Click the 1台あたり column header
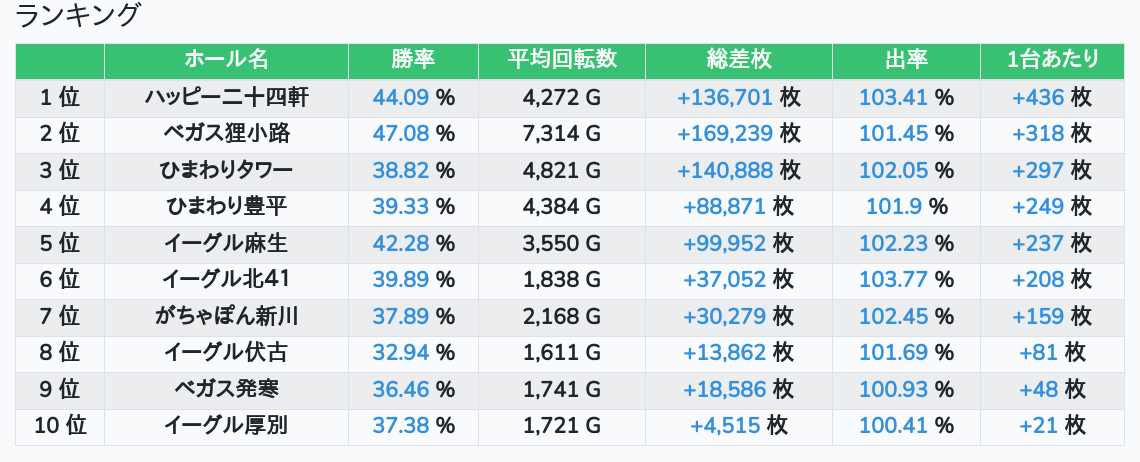The height and width of the screenshot is (462, 1140). (x=1052, y=60)
